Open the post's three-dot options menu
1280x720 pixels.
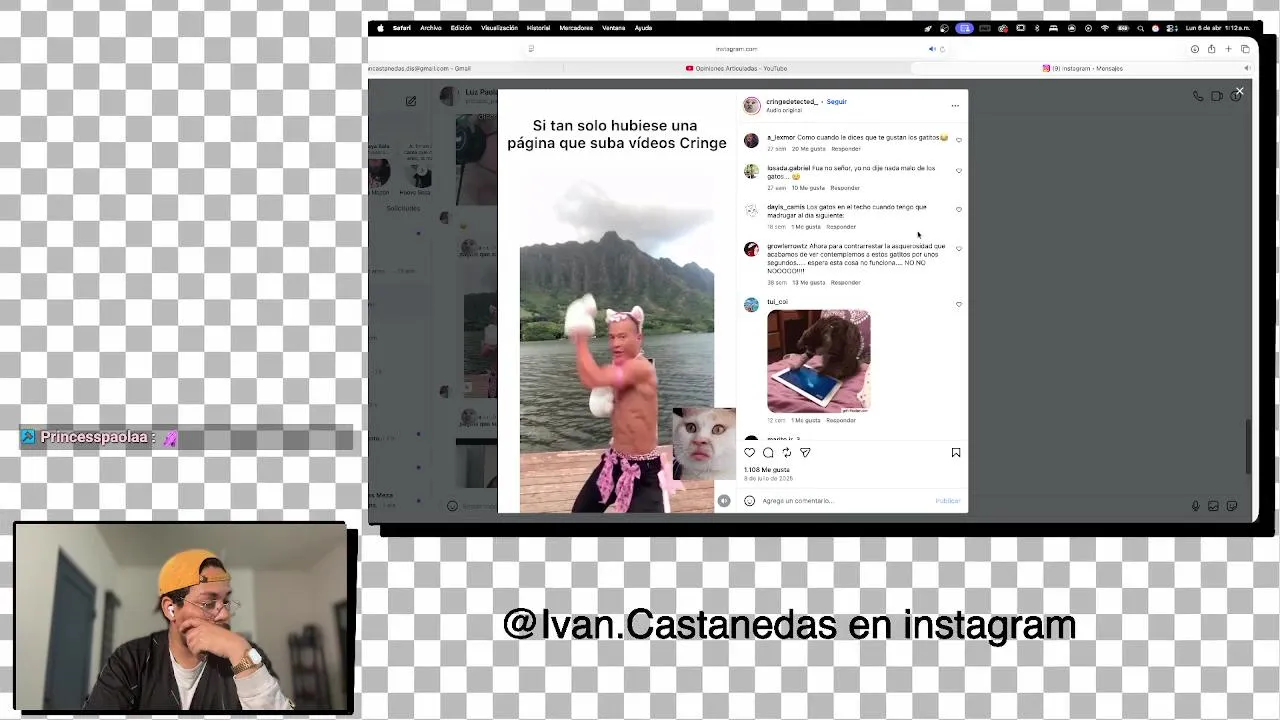(955, 105)
